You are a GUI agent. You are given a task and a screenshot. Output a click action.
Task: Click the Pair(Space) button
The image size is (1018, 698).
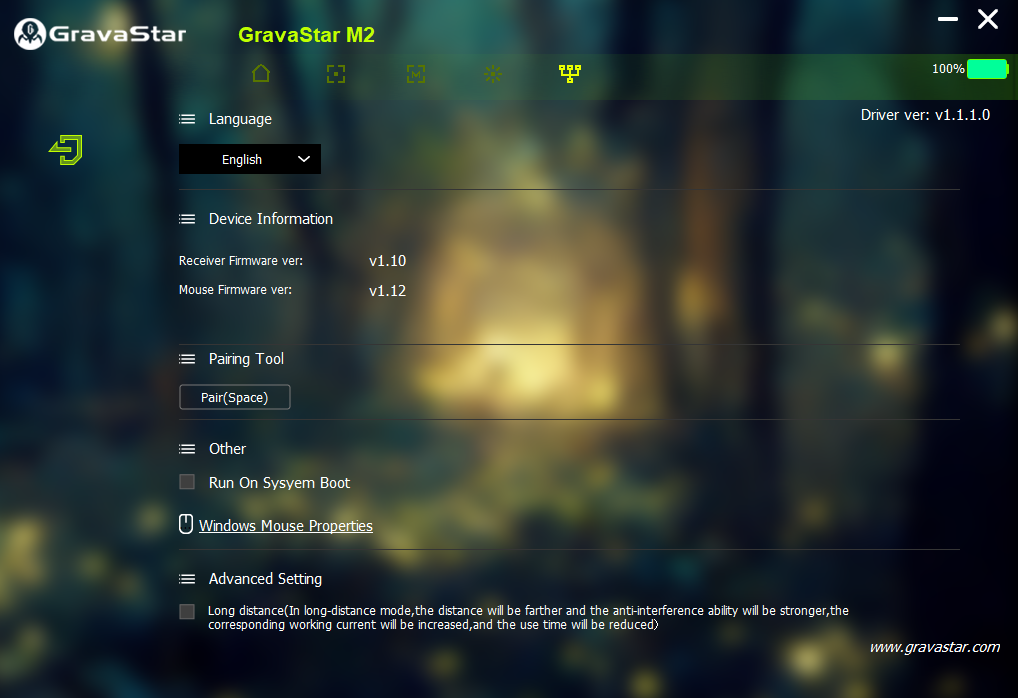[235, 398]
